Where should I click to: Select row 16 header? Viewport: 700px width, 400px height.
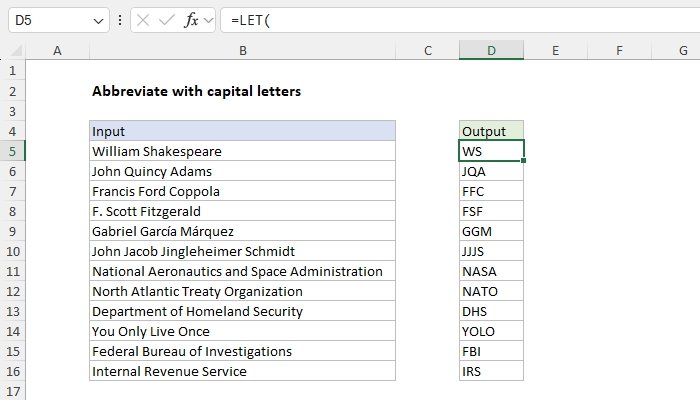12,371
